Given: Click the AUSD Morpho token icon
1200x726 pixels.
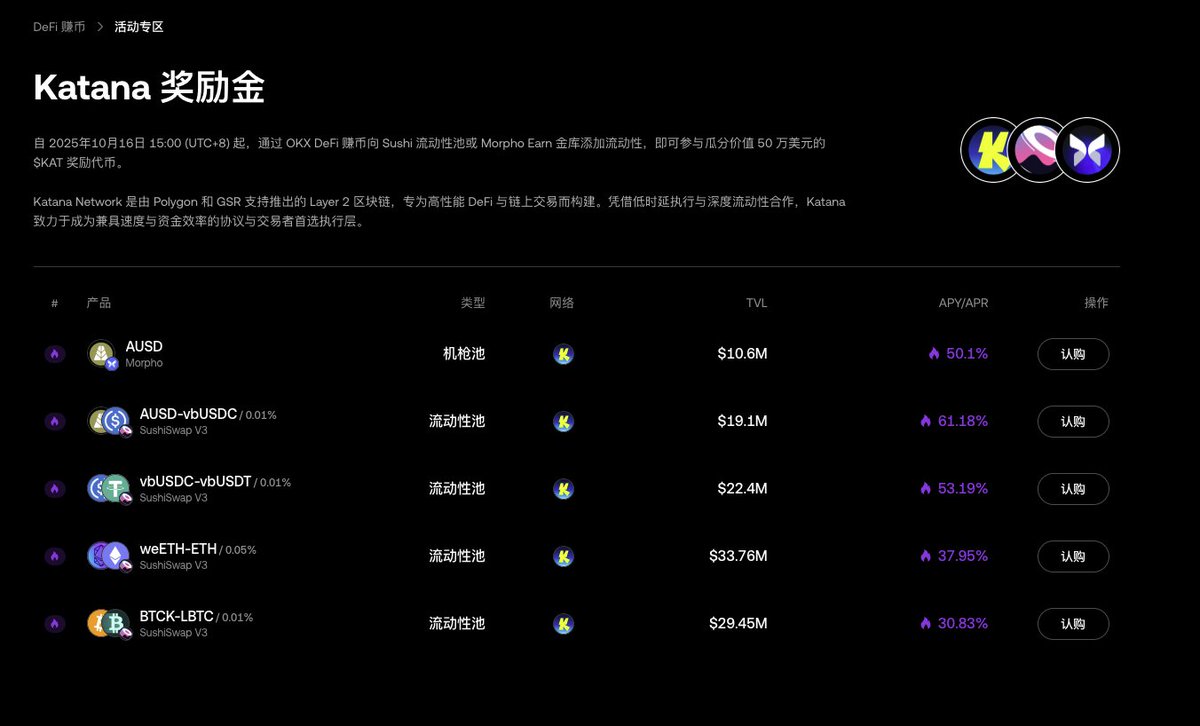Looking at the screenshot, I should click(x=103, y=354).
